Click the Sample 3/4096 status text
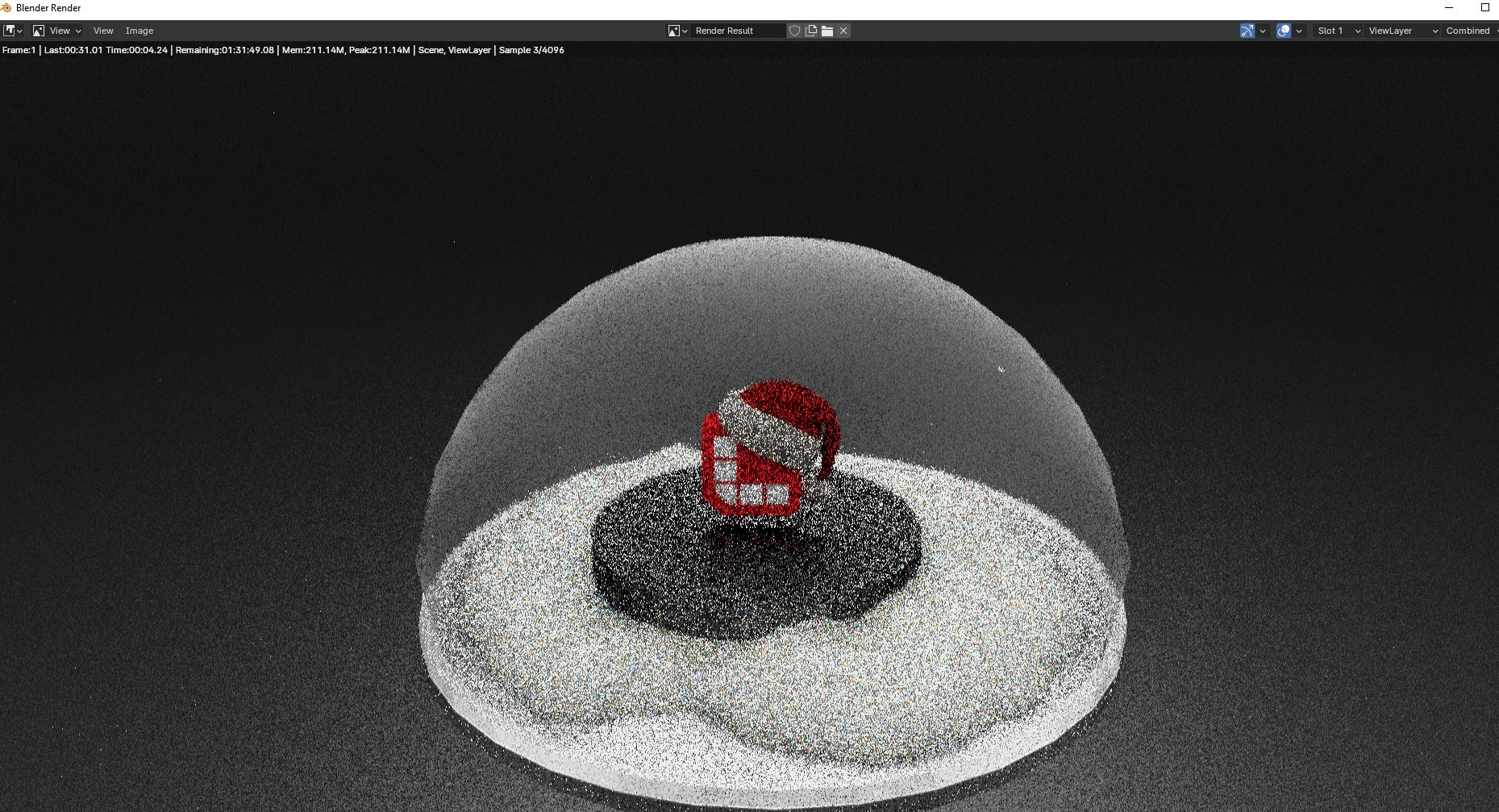Viewport: 1499px width, 812px height. [531, 50]
